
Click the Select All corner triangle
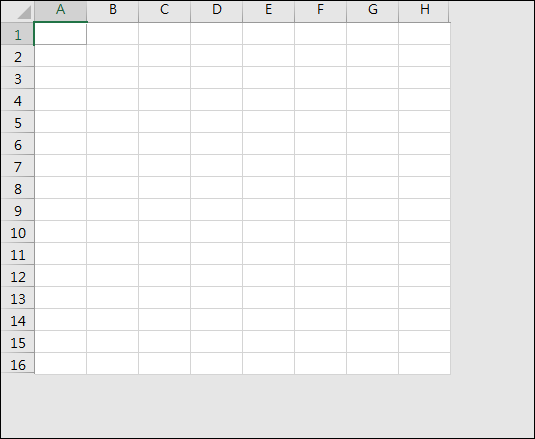tap(24, 13)
